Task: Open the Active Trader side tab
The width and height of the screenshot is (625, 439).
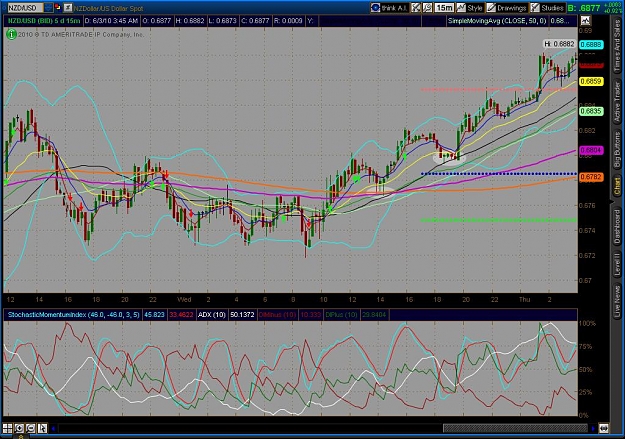Action: click(617, 102)
